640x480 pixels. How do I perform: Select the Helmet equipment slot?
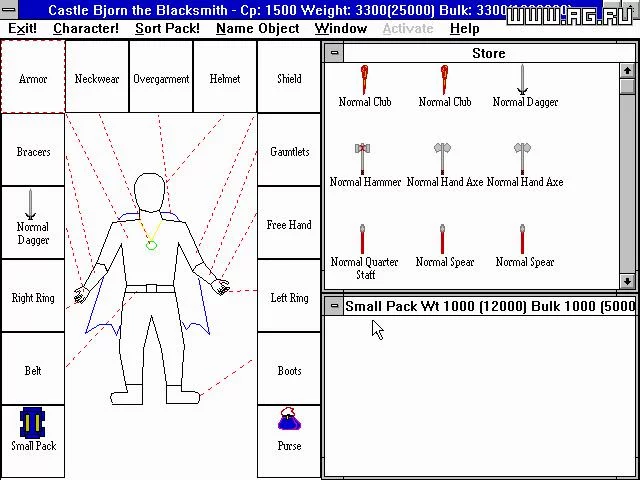click(x=225, y=76)
